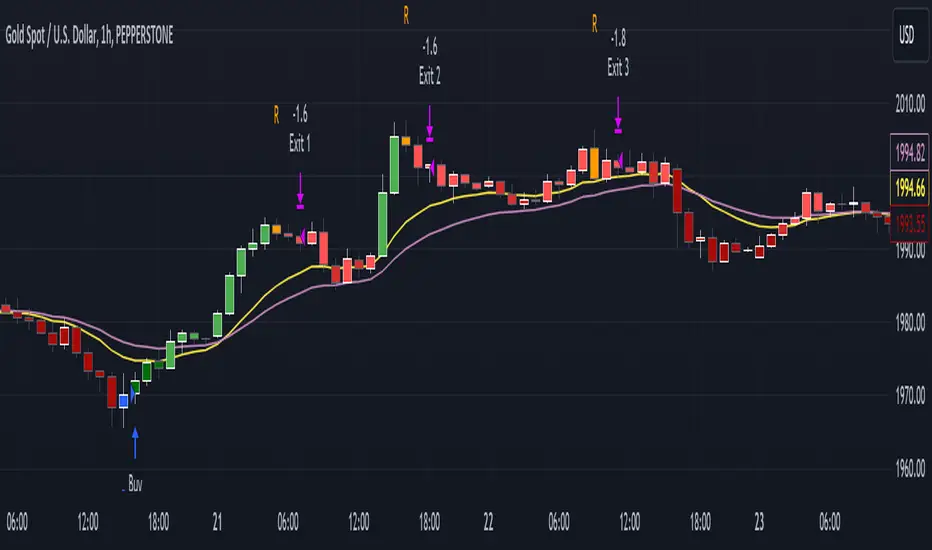Image resolution: width=932 pixels, height=550 pixels.
Task: Select the Buy label below the blue arrow
Action: 135,484
